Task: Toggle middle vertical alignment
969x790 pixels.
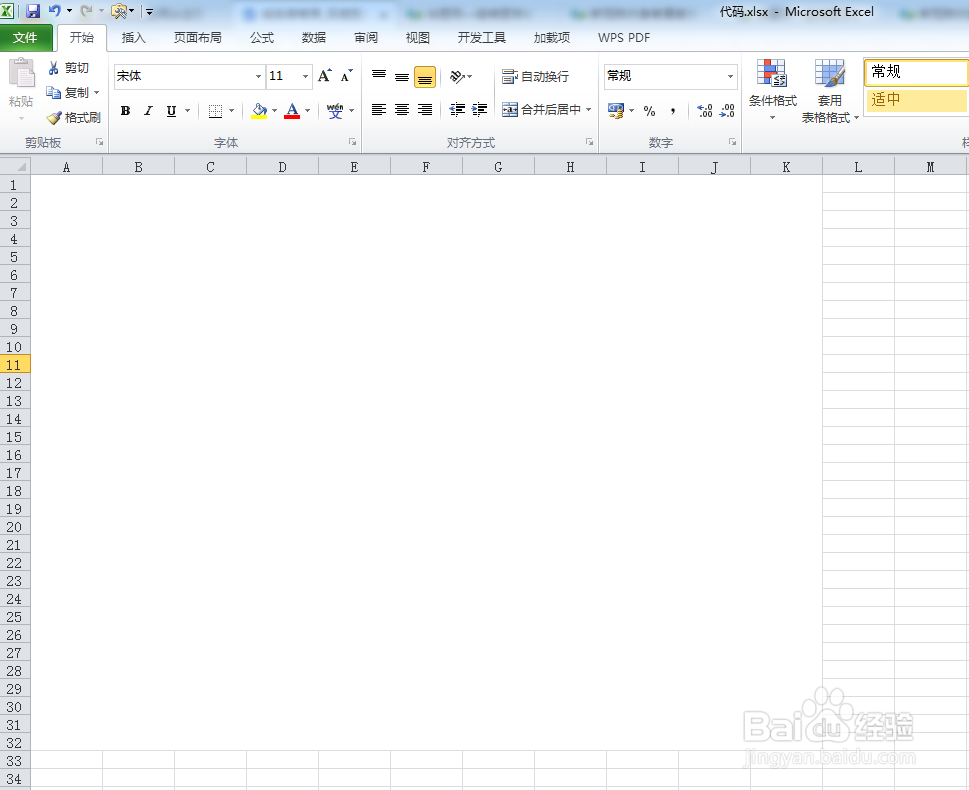Action: pyautogui.click(x=402, y=77)
